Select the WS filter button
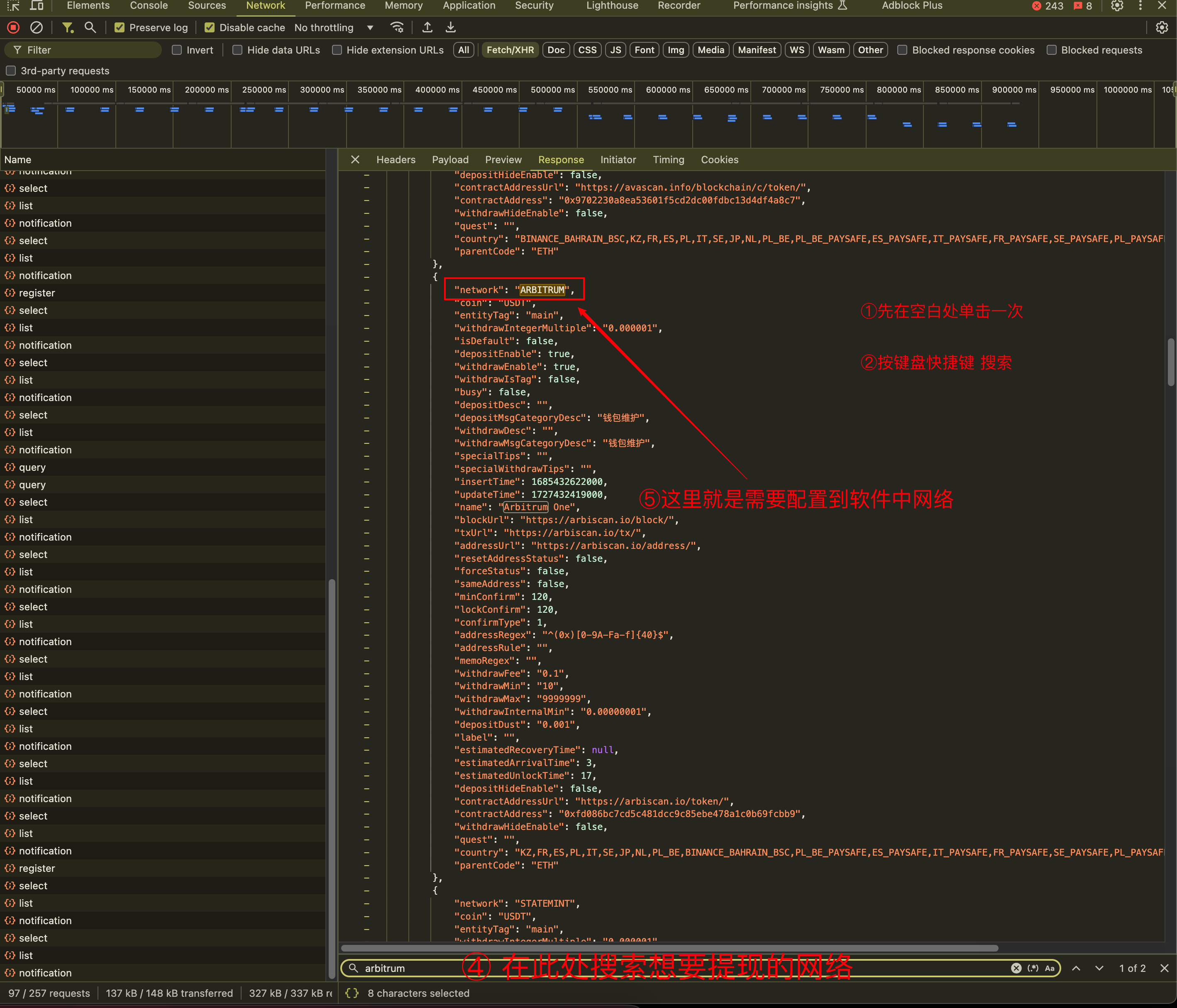The image size is (1177, 1008). 796,50
